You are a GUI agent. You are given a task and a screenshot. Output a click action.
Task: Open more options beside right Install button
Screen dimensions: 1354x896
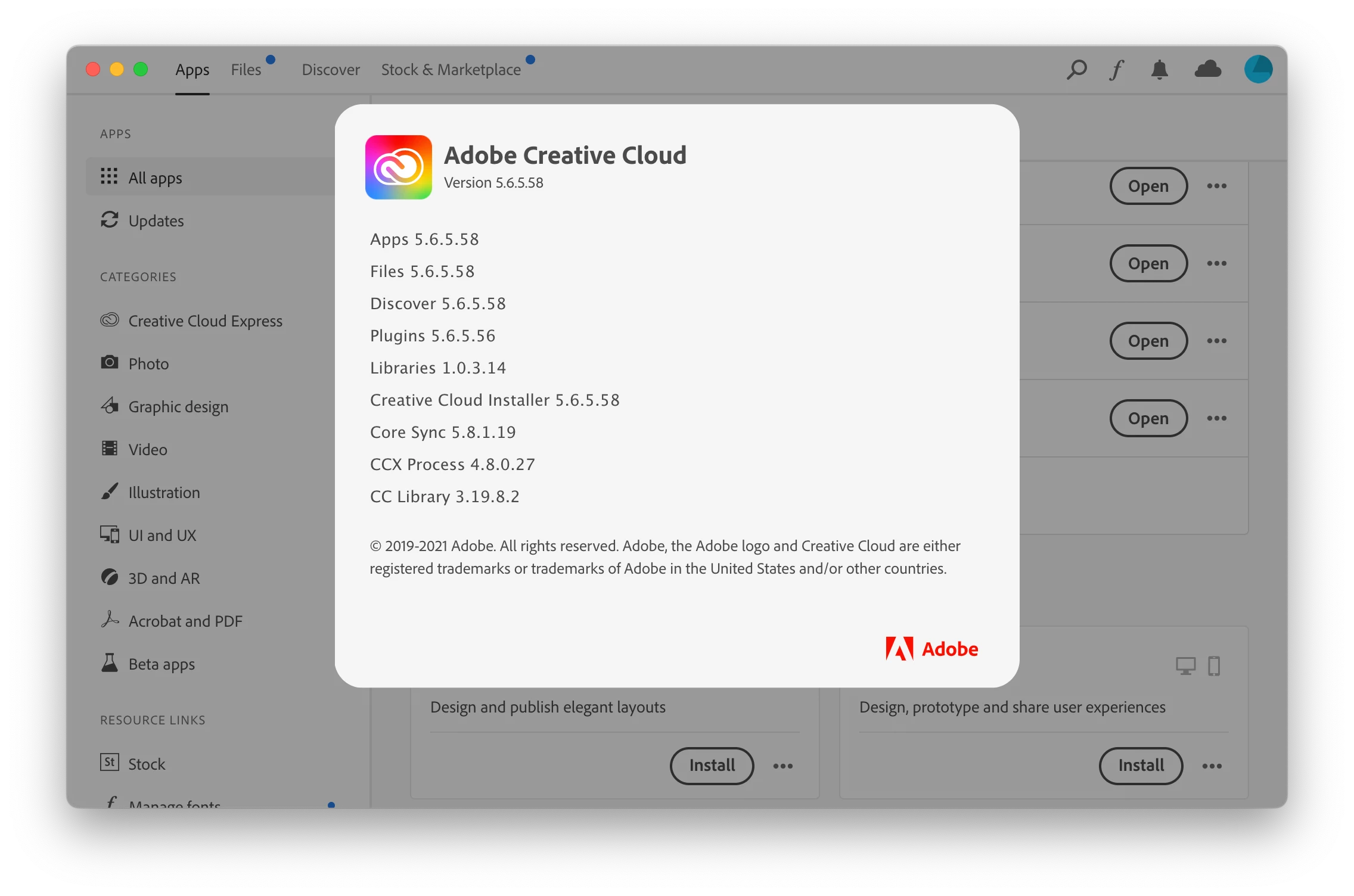(1212, 766)
